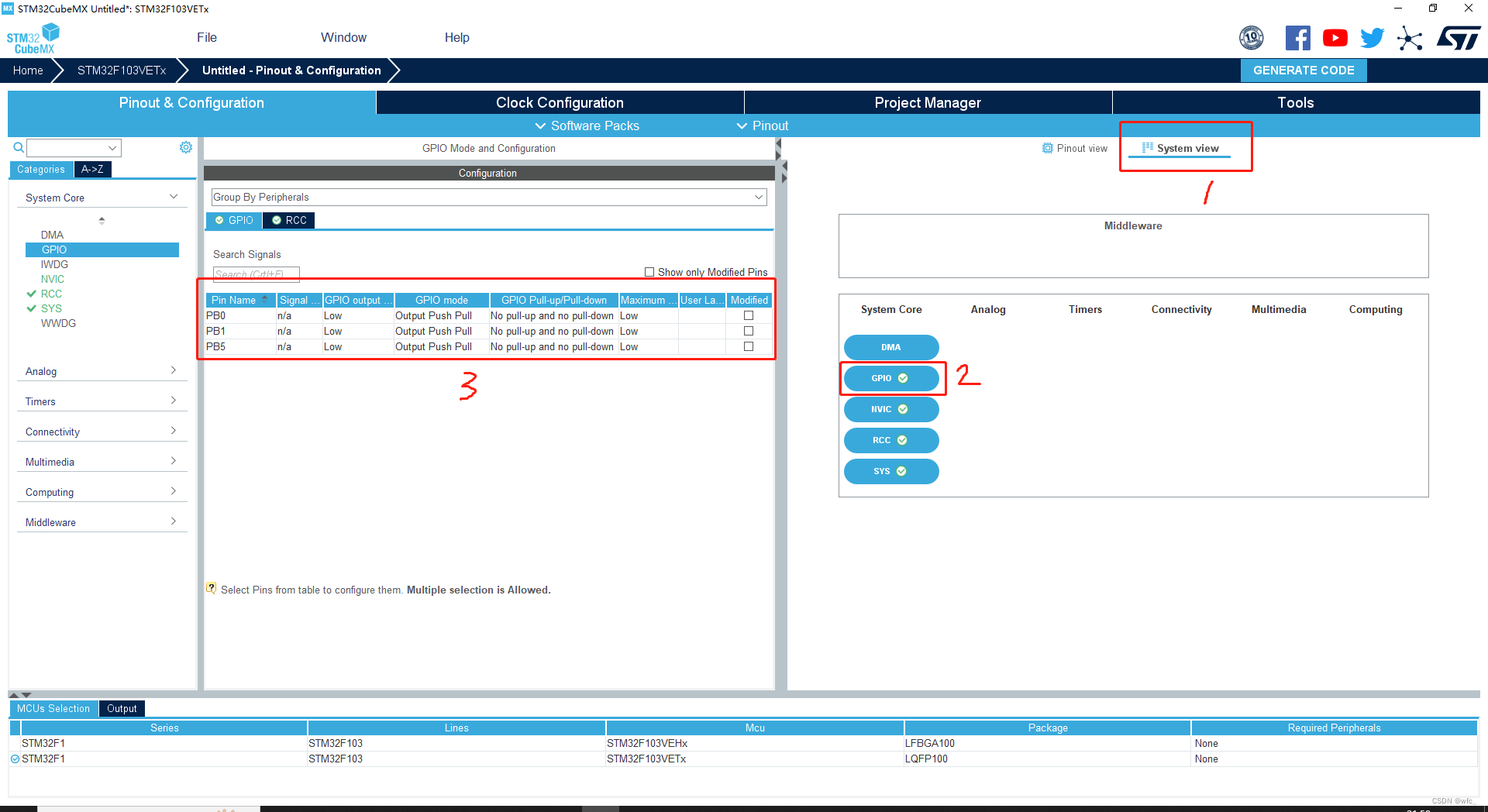This screenshot has height=812, width=1488.
Task: Select DMA in the System Core list
Action: pyautogui.click(x=52, y=235)
